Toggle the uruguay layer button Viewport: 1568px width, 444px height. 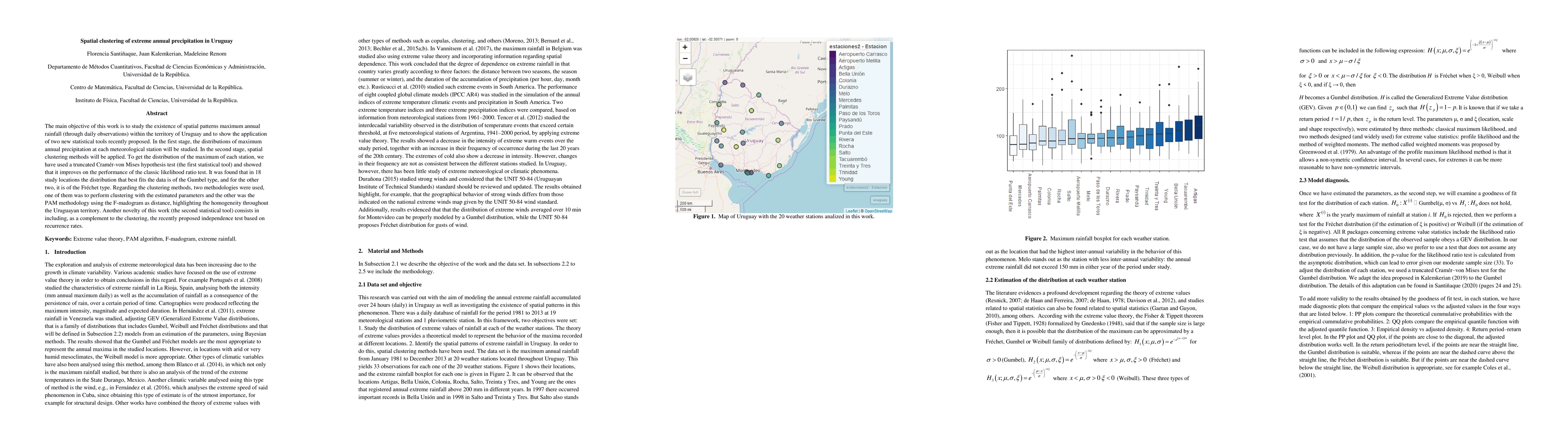[x=879, y=200]
